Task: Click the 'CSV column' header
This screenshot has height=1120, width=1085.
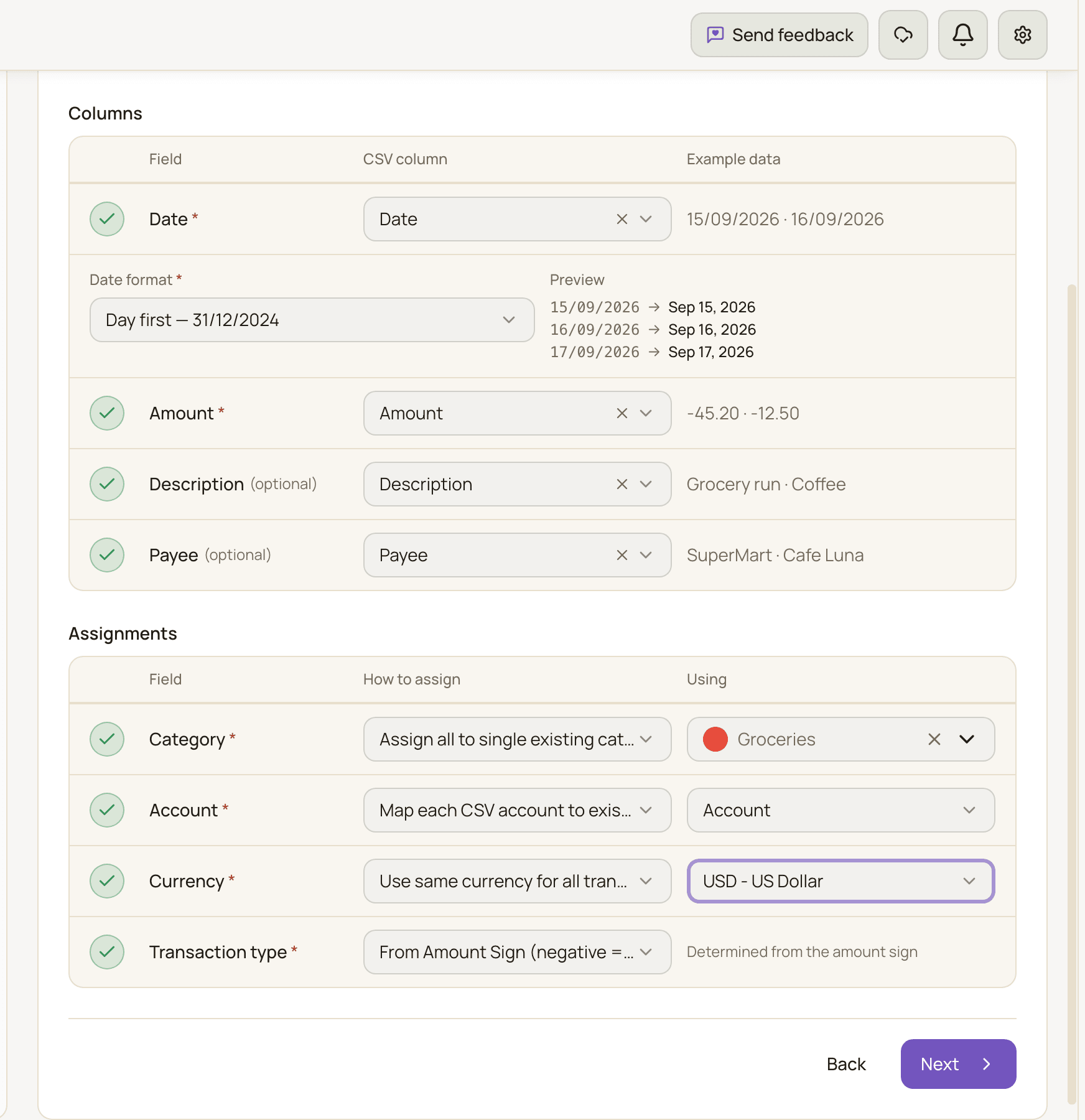Action: coord(406,159)
